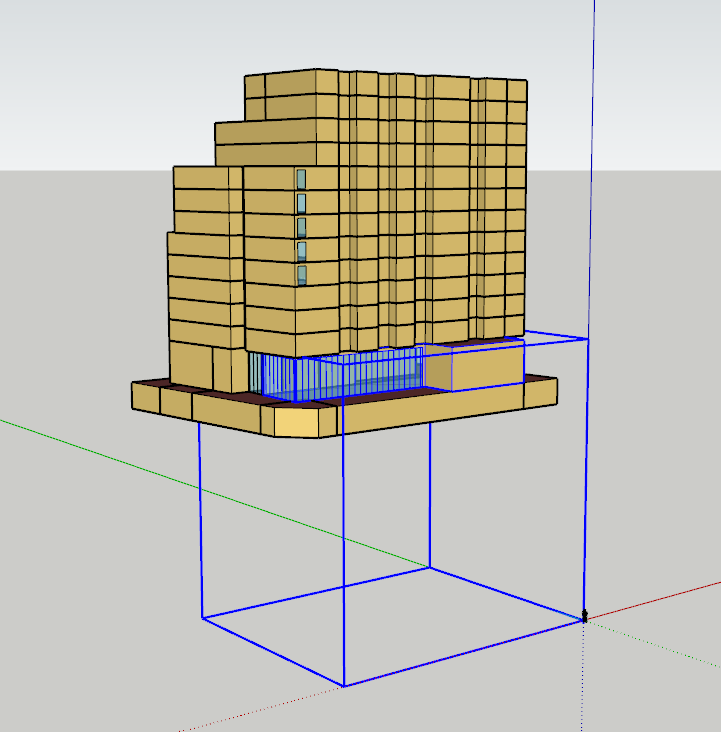This screenshot has height=732, width=721.
Task: Click the blue vertical axis above the model
Action: [x=594, y=150]
